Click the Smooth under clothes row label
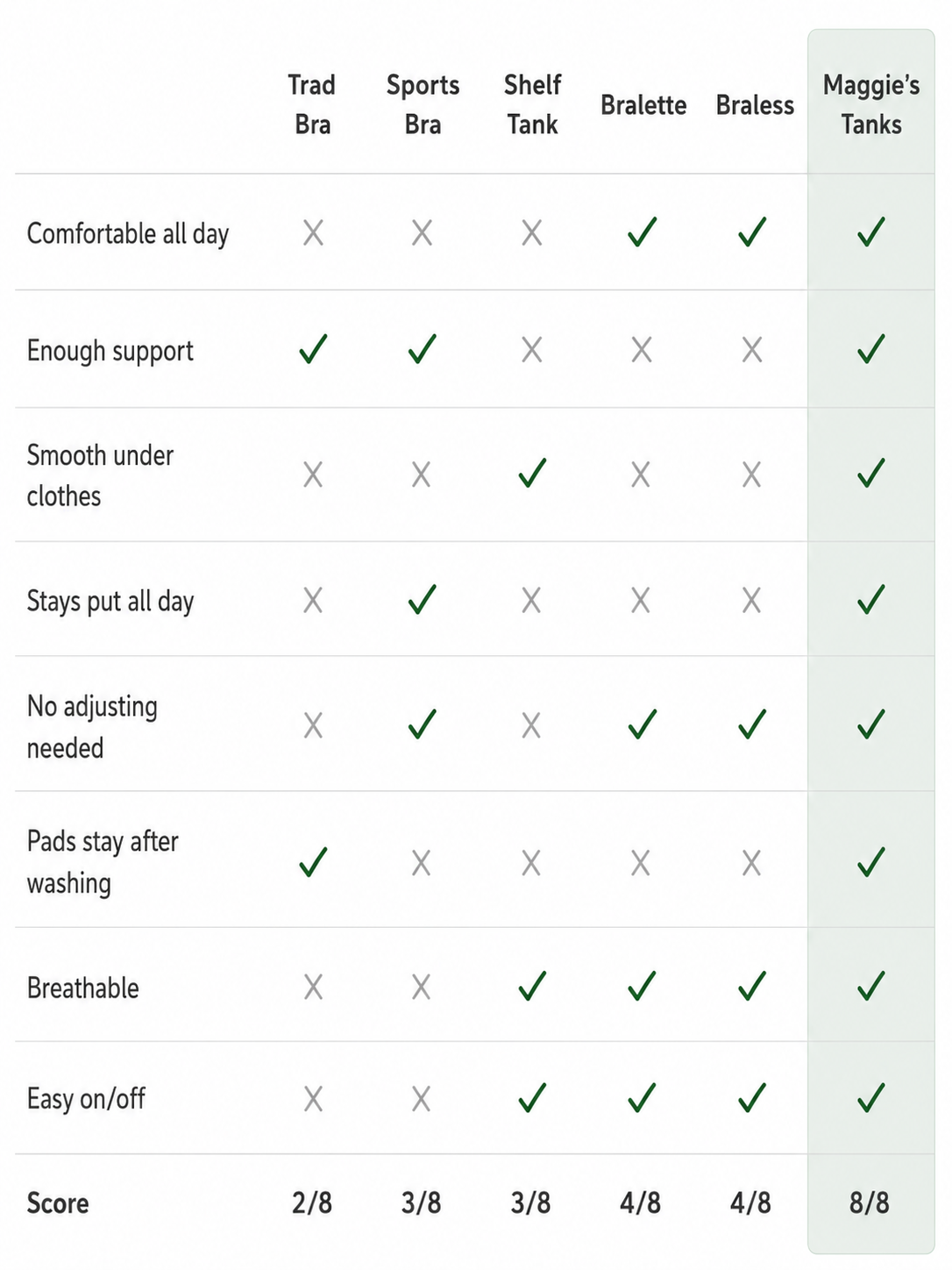The height and width of the screenshot is (1270, 952). tap(100, 475)
